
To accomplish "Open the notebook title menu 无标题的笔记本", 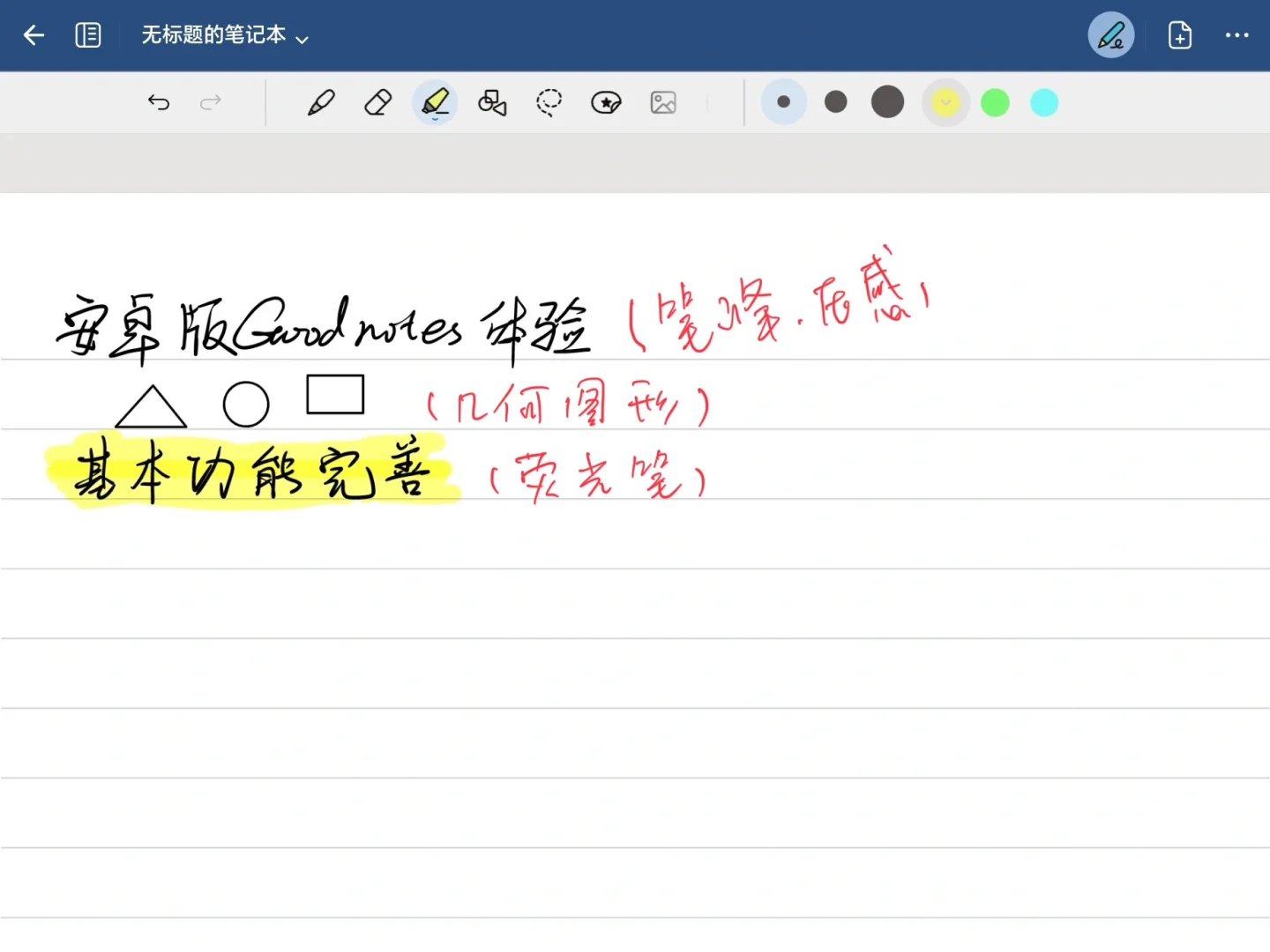I will (214, 35).
